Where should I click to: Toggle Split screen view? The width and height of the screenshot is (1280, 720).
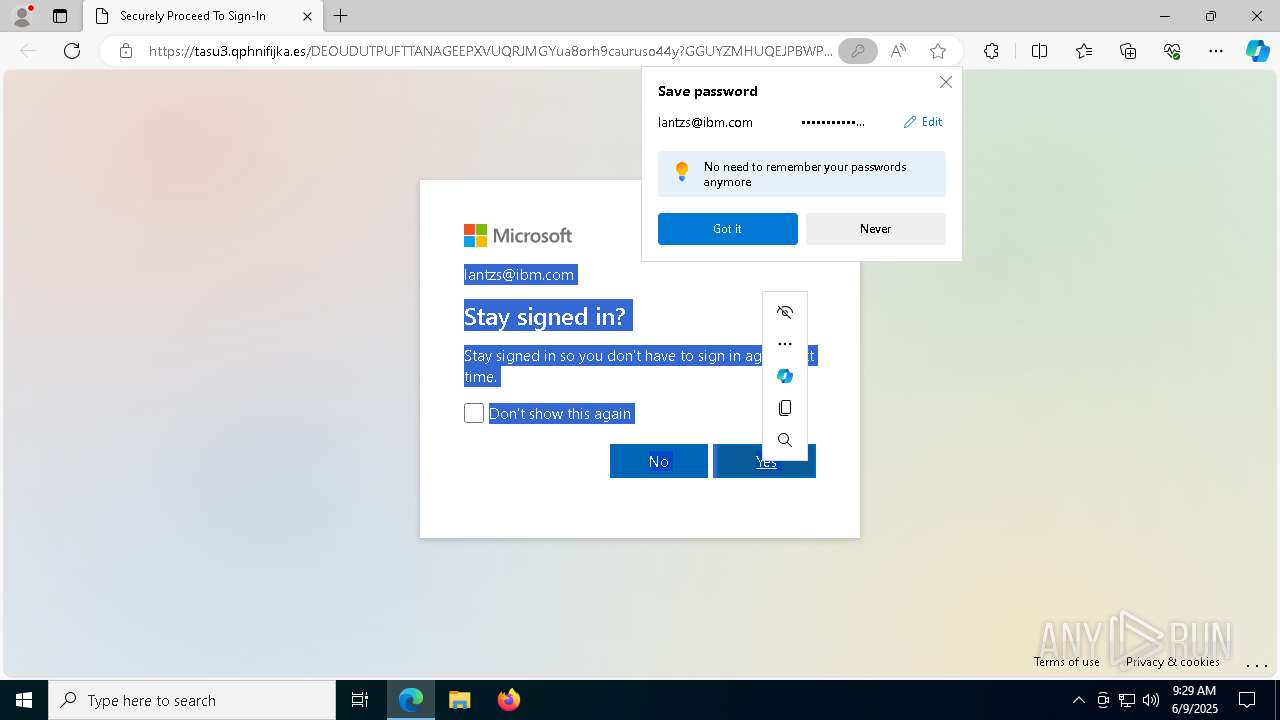(1039, 51)
